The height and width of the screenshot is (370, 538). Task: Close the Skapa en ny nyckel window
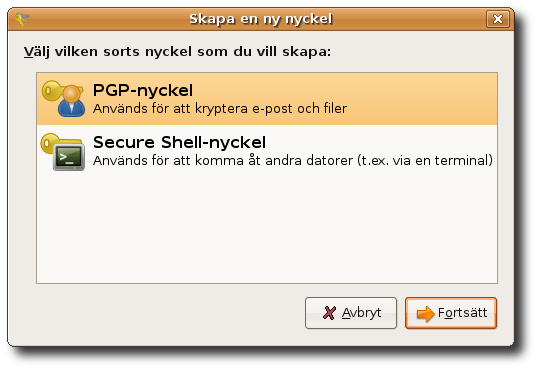tap(498, 19)
